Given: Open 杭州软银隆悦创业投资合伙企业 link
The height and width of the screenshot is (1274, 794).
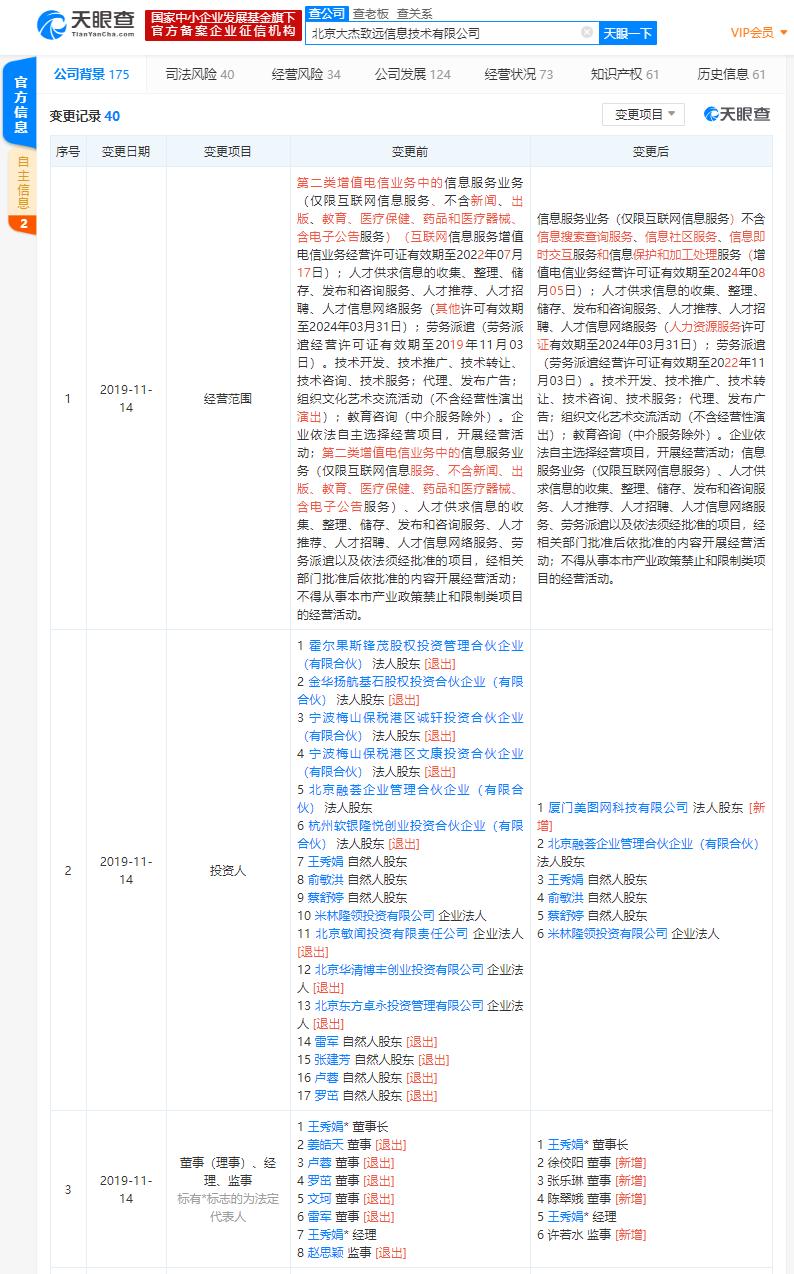Looking at the screenshot, I should pos(410,834).
